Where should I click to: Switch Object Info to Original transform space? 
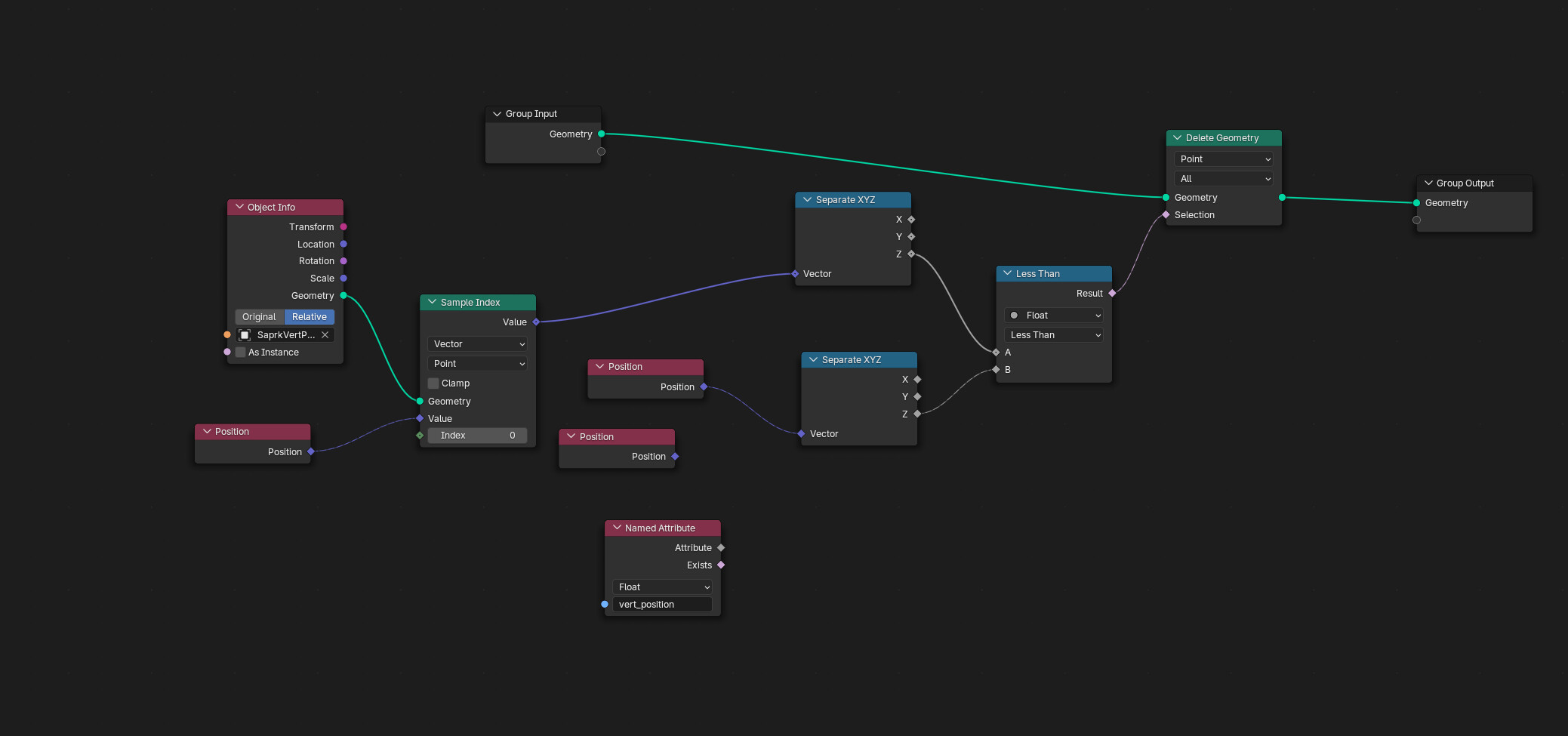259,317
